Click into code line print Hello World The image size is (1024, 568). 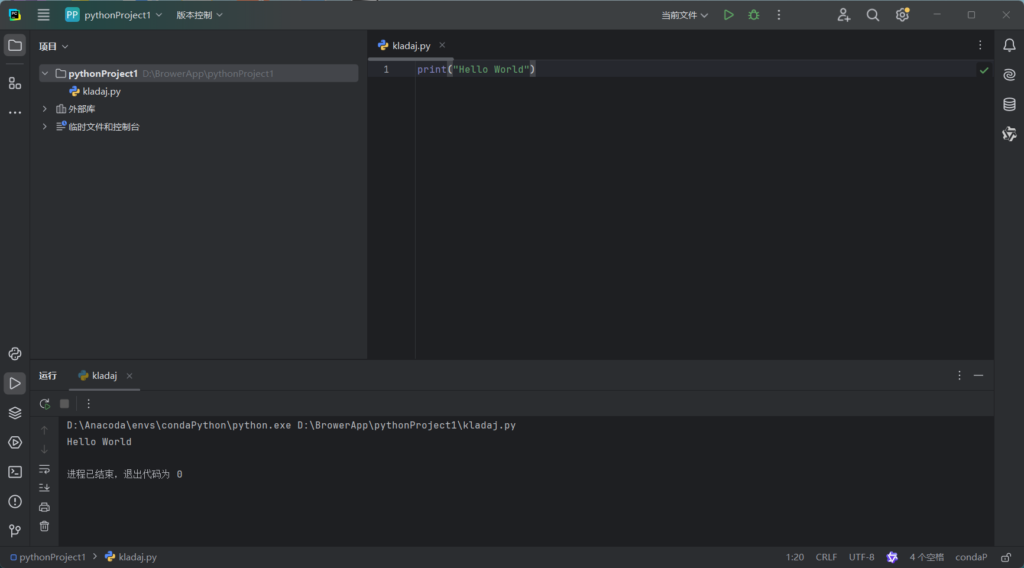pyautogui.click(x=476, y=69)
